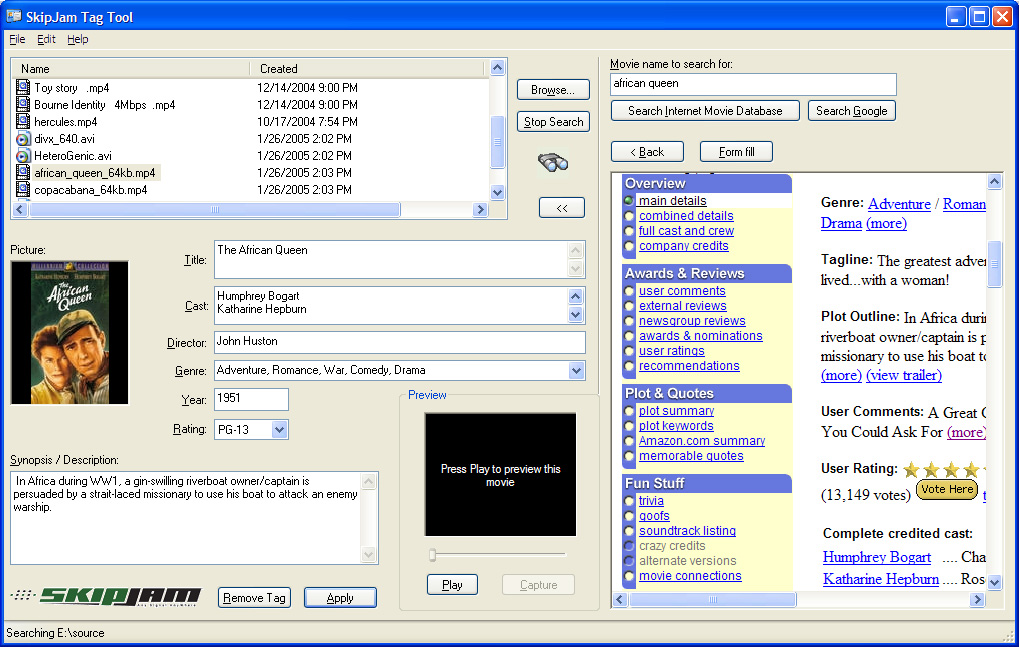Click the copacabana_64kb.mp4 file icon
Viewport: 1019px width, 647px height.
point(23,189)
